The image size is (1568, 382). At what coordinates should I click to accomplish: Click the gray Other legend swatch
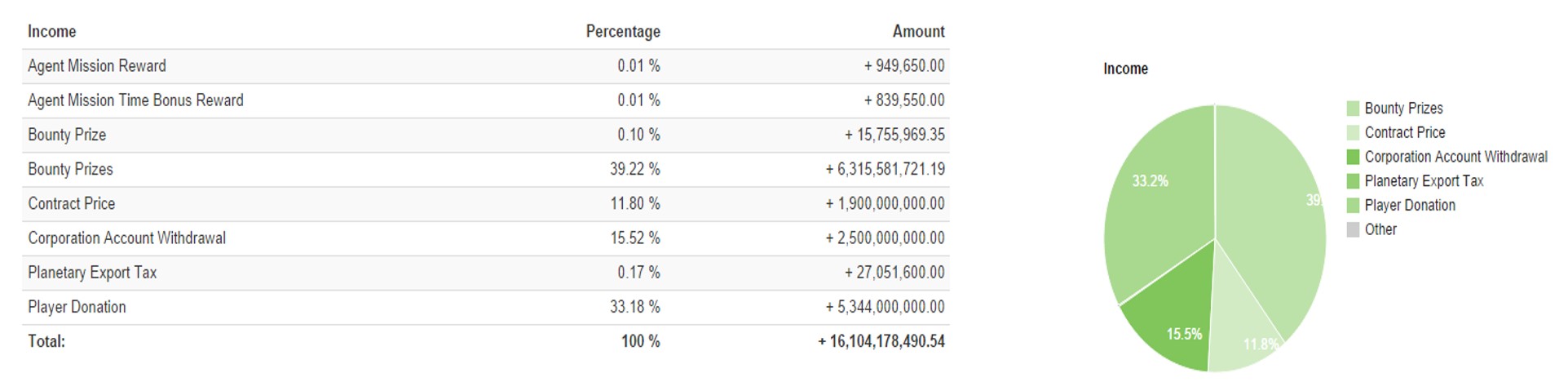1353,230
